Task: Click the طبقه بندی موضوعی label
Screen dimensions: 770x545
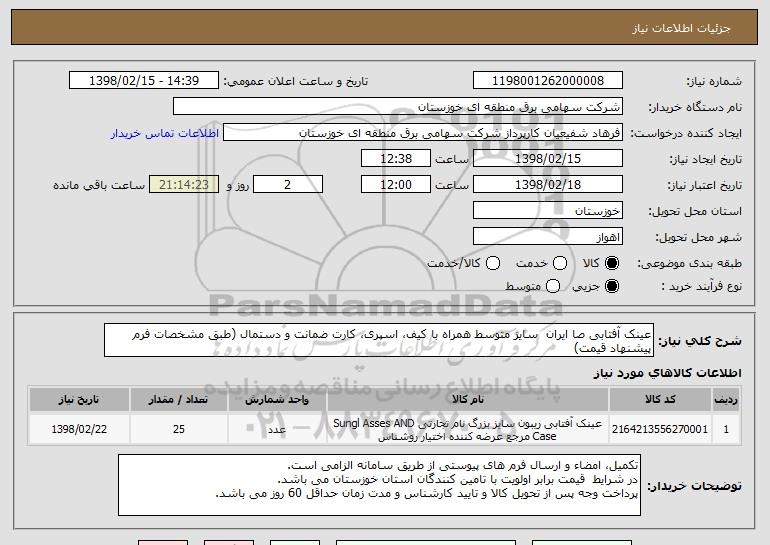Action: (689, 264)
